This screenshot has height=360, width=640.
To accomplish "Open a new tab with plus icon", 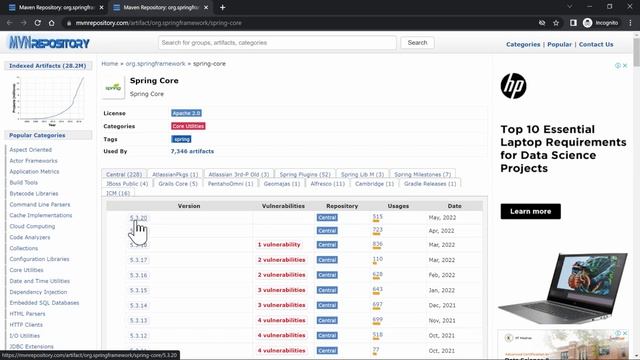I will tap(222, 7).
